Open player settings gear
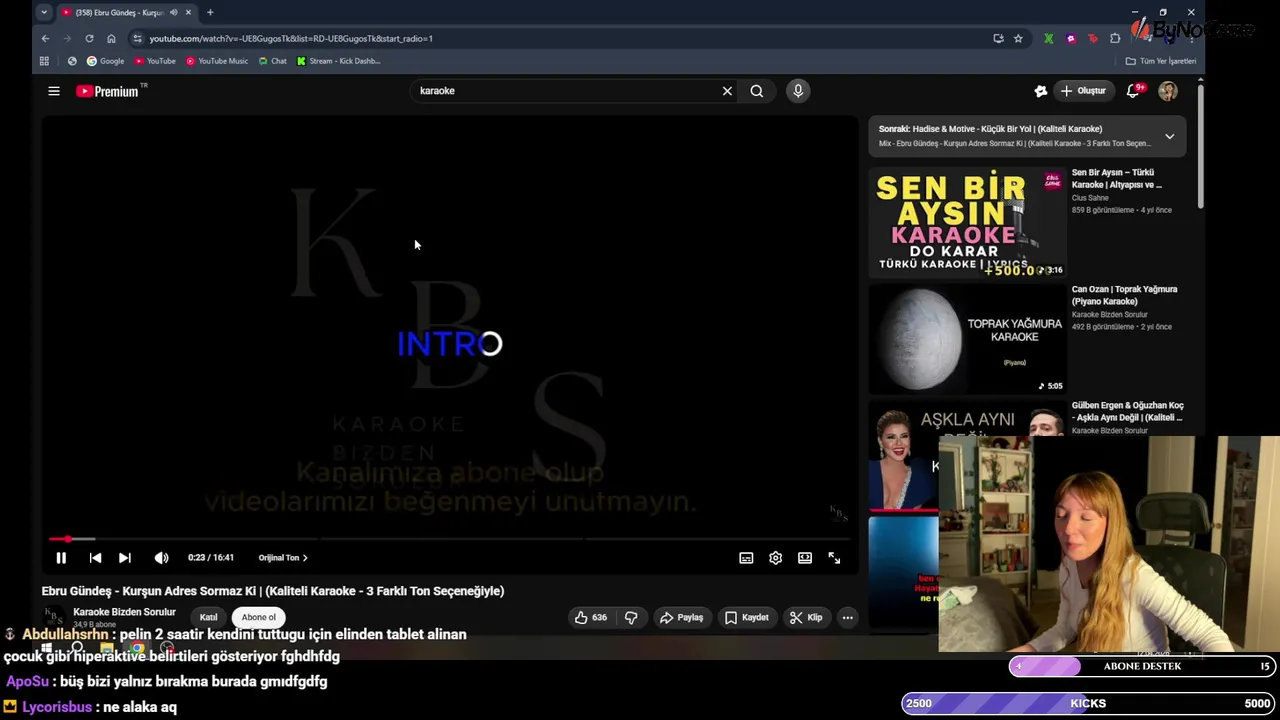This screenshot has height=720, width=1280. pyautogui.click(x=775, y=558)
